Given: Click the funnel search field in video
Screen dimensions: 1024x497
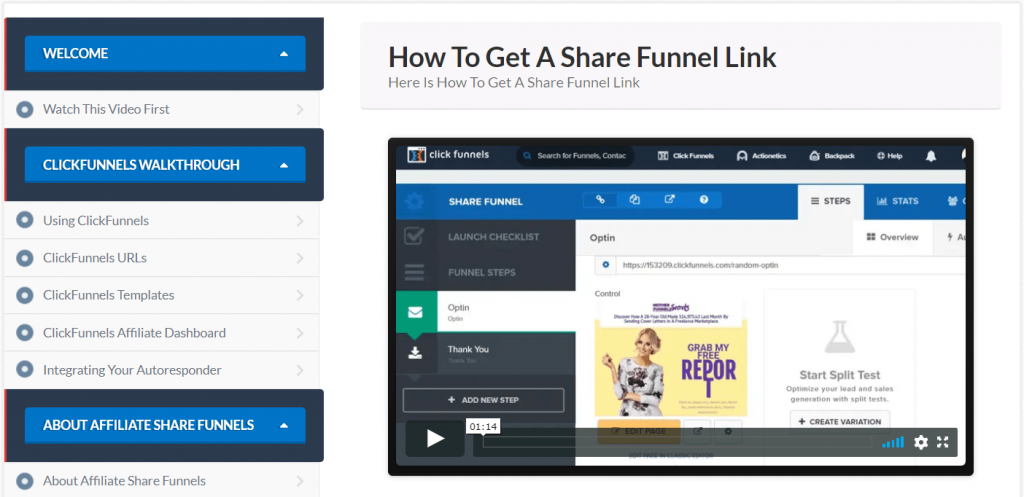Looking at the screenshot, I should pyautogui.click(x=575, y=156).
